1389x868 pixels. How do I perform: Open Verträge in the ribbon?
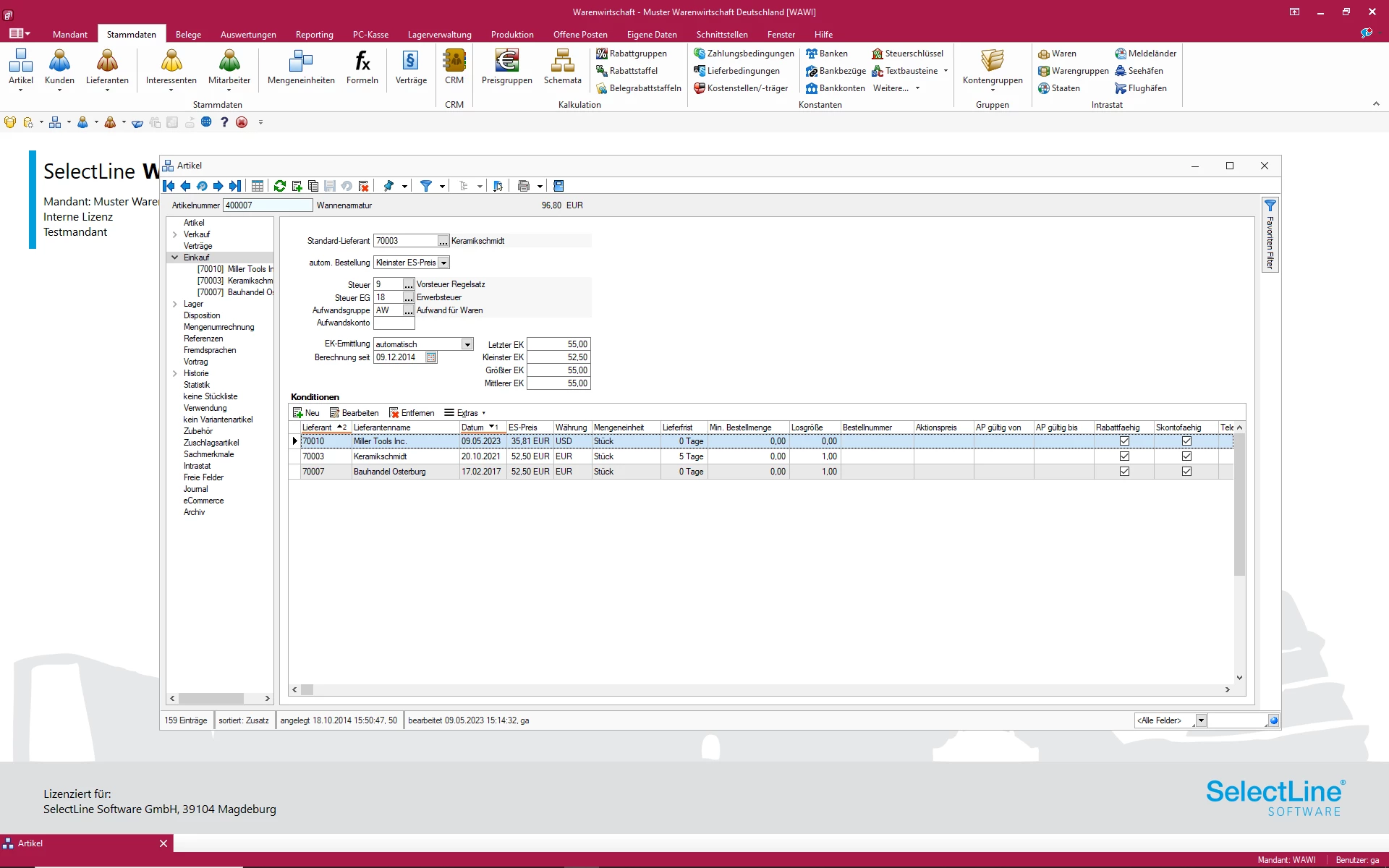(x=411, y=68)
